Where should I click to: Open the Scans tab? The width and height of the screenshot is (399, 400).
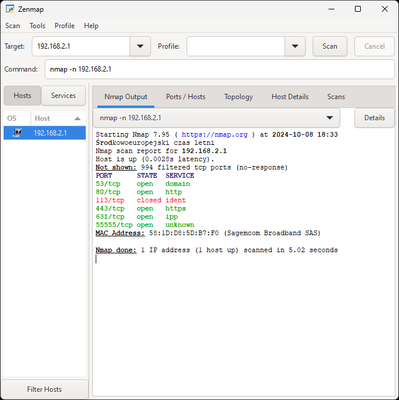point(336,97)
